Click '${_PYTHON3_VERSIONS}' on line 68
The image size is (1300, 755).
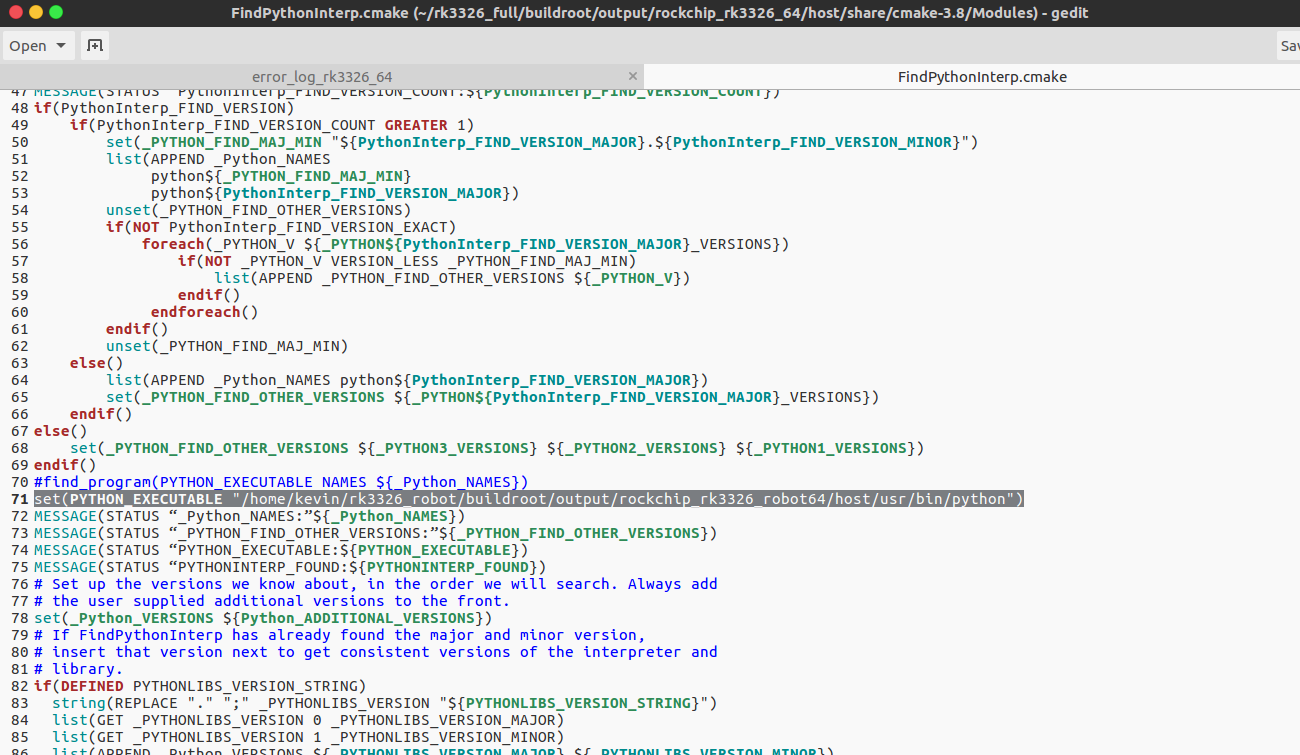coord(448,448)
